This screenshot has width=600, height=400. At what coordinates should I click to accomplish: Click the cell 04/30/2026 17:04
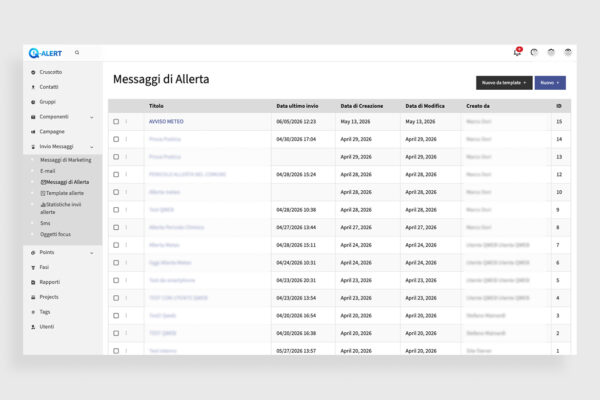click(296, 139)
